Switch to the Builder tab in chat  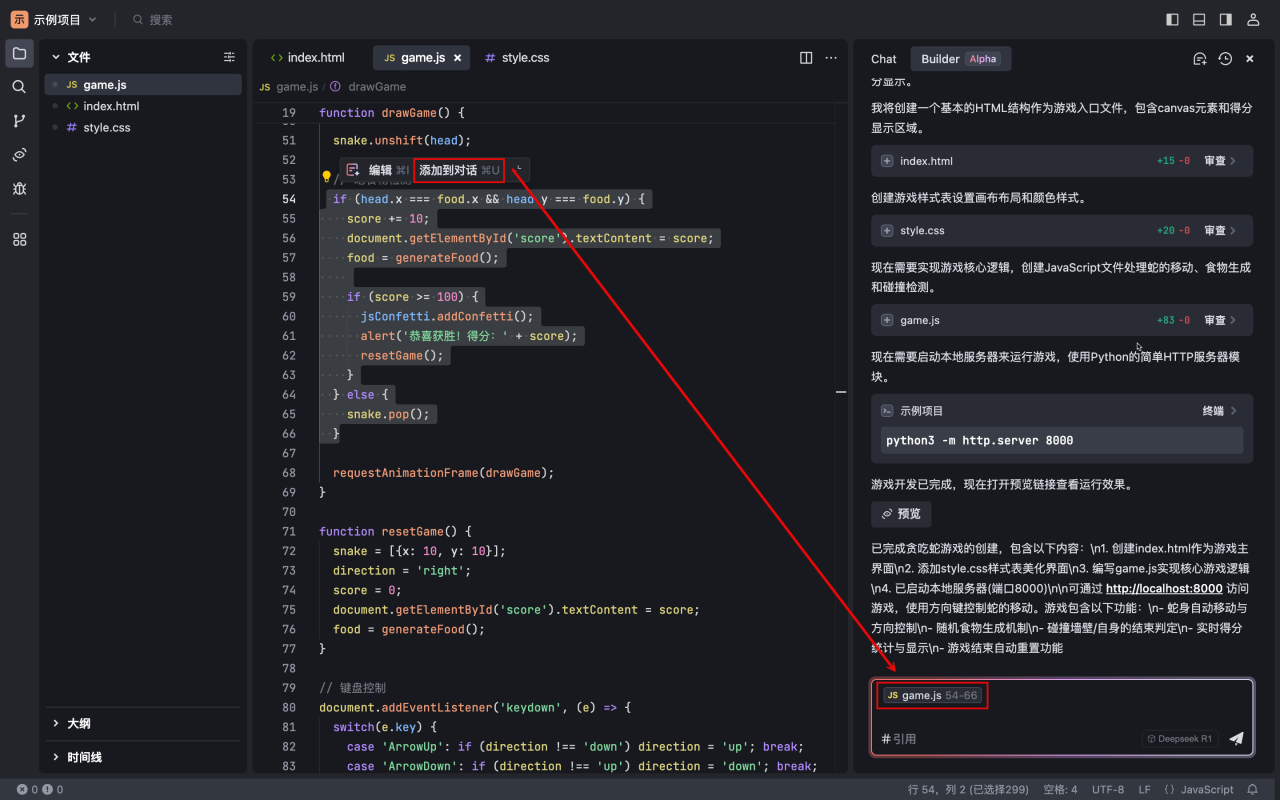tap(940, 58)
